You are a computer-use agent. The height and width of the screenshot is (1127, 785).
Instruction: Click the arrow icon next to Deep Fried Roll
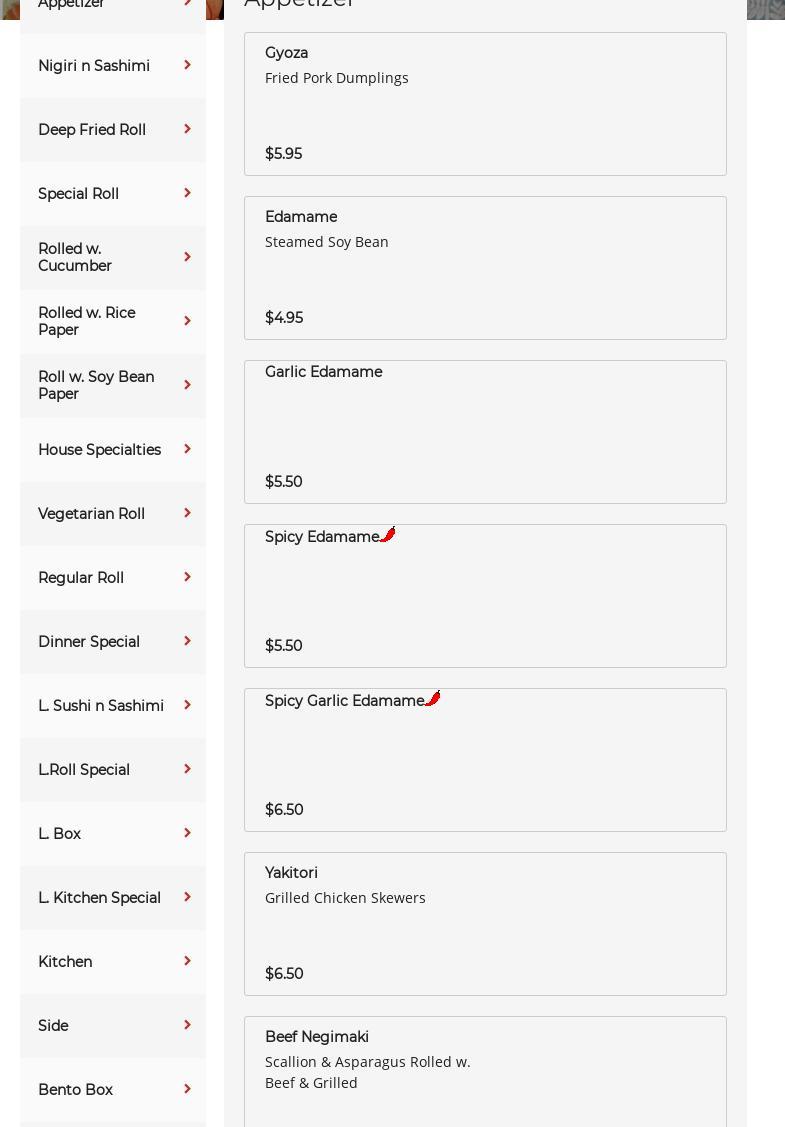tap(187, 129)
